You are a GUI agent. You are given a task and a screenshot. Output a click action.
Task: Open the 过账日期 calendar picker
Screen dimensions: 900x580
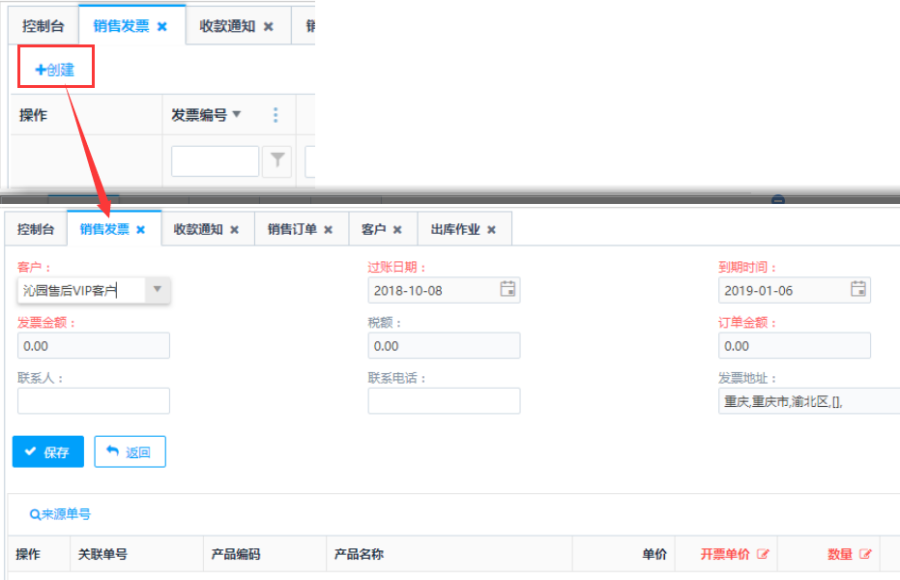click(x=508, y=290)
